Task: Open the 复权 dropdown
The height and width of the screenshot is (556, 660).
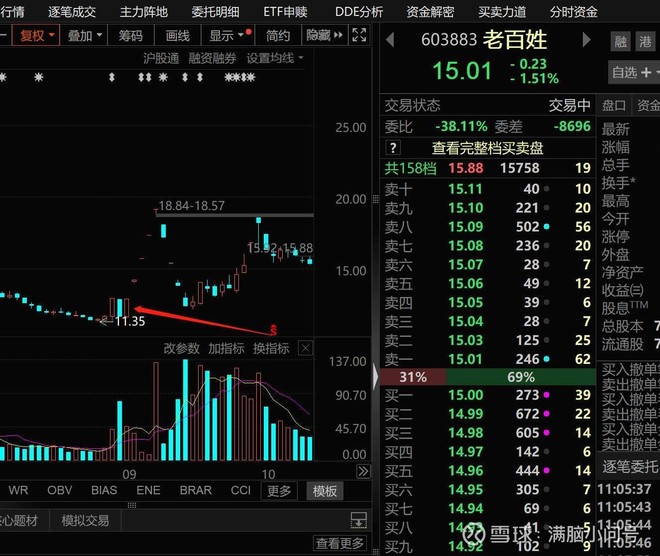Action: 37,35
